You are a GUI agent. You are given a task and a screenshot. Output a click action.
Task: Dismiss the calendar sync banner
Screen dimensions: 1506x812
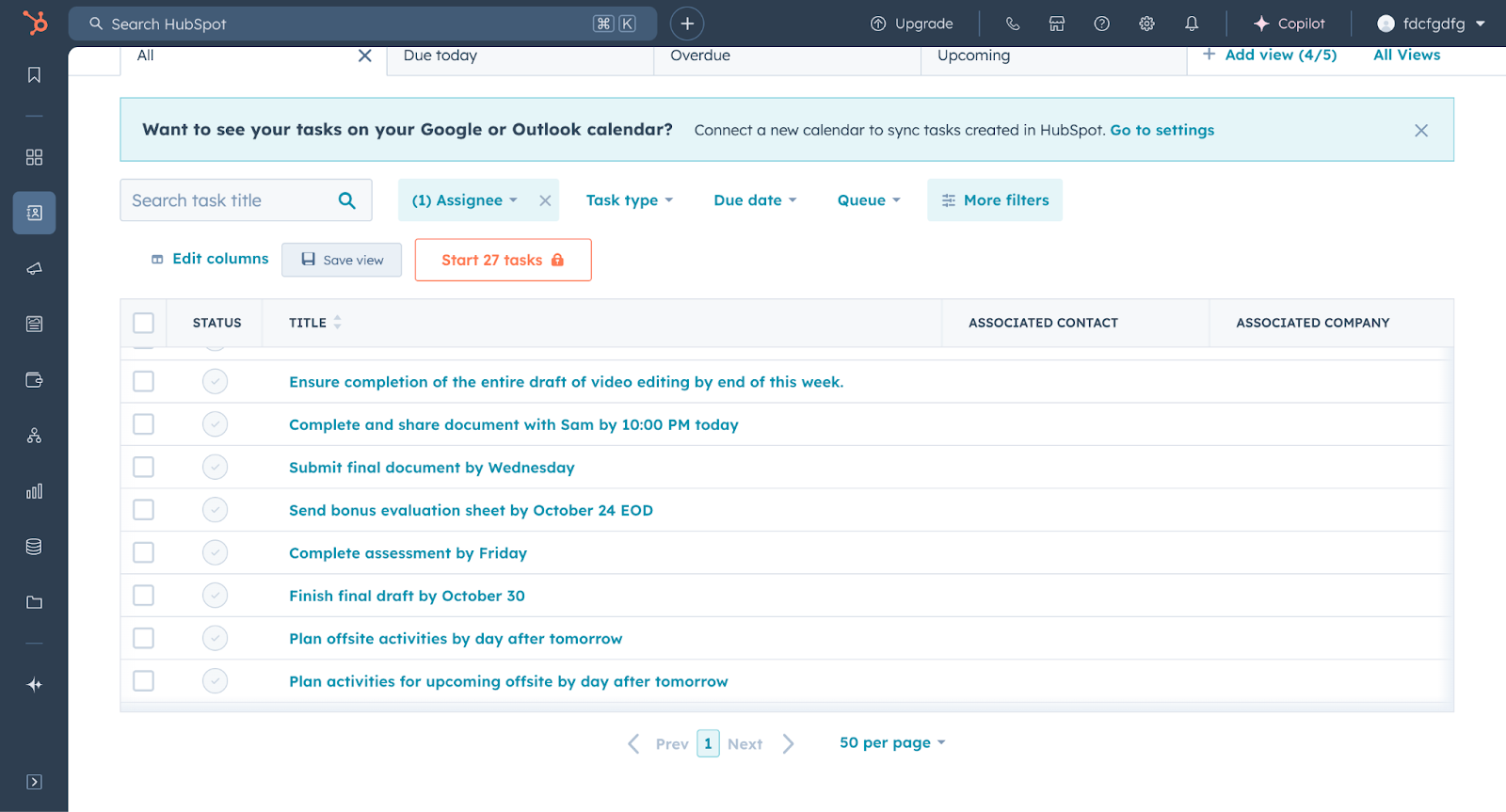(x=1420, y=131)
